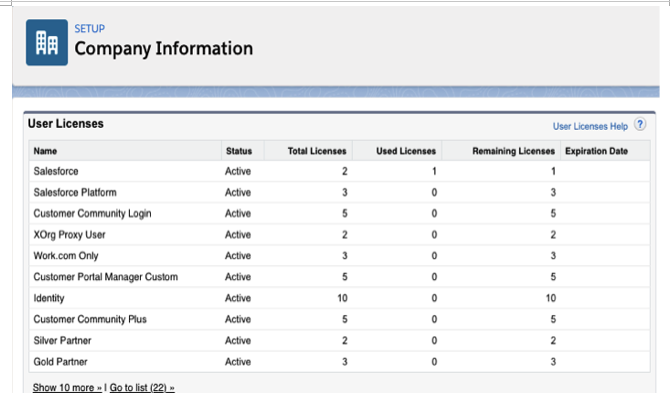Select the Gold Partner license row
Screen dimensions: 670x403
[x=340, y=362]
